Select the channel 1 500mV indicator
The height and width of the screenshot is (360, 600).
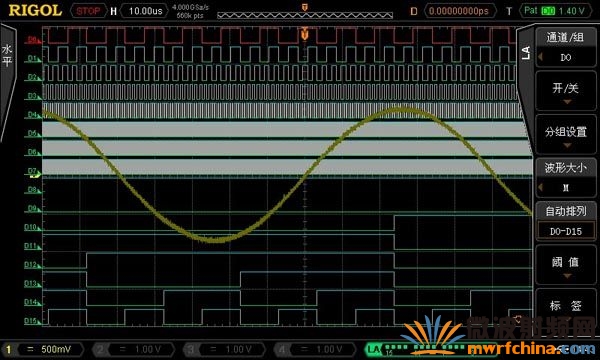(x=43, y=349)
